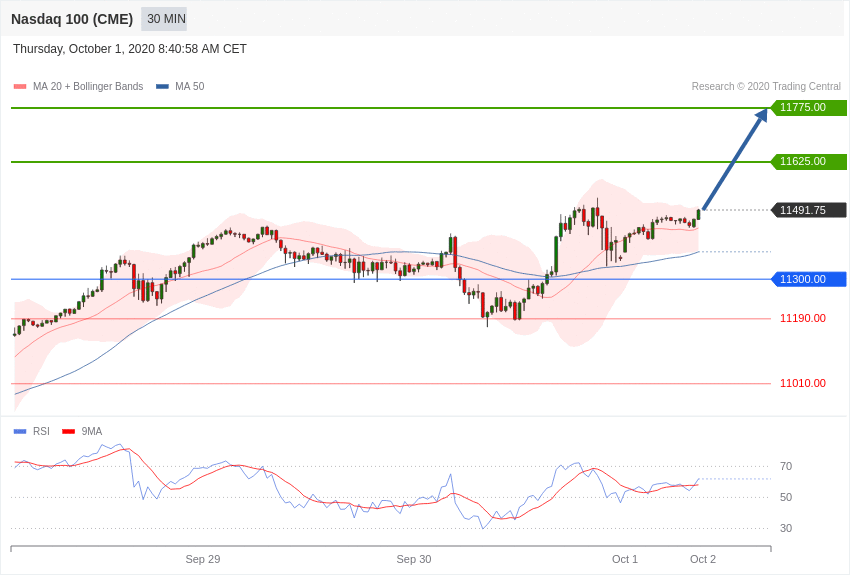Click the blue upward forecast arrow head
850x576 pixels.
[762, 115]
